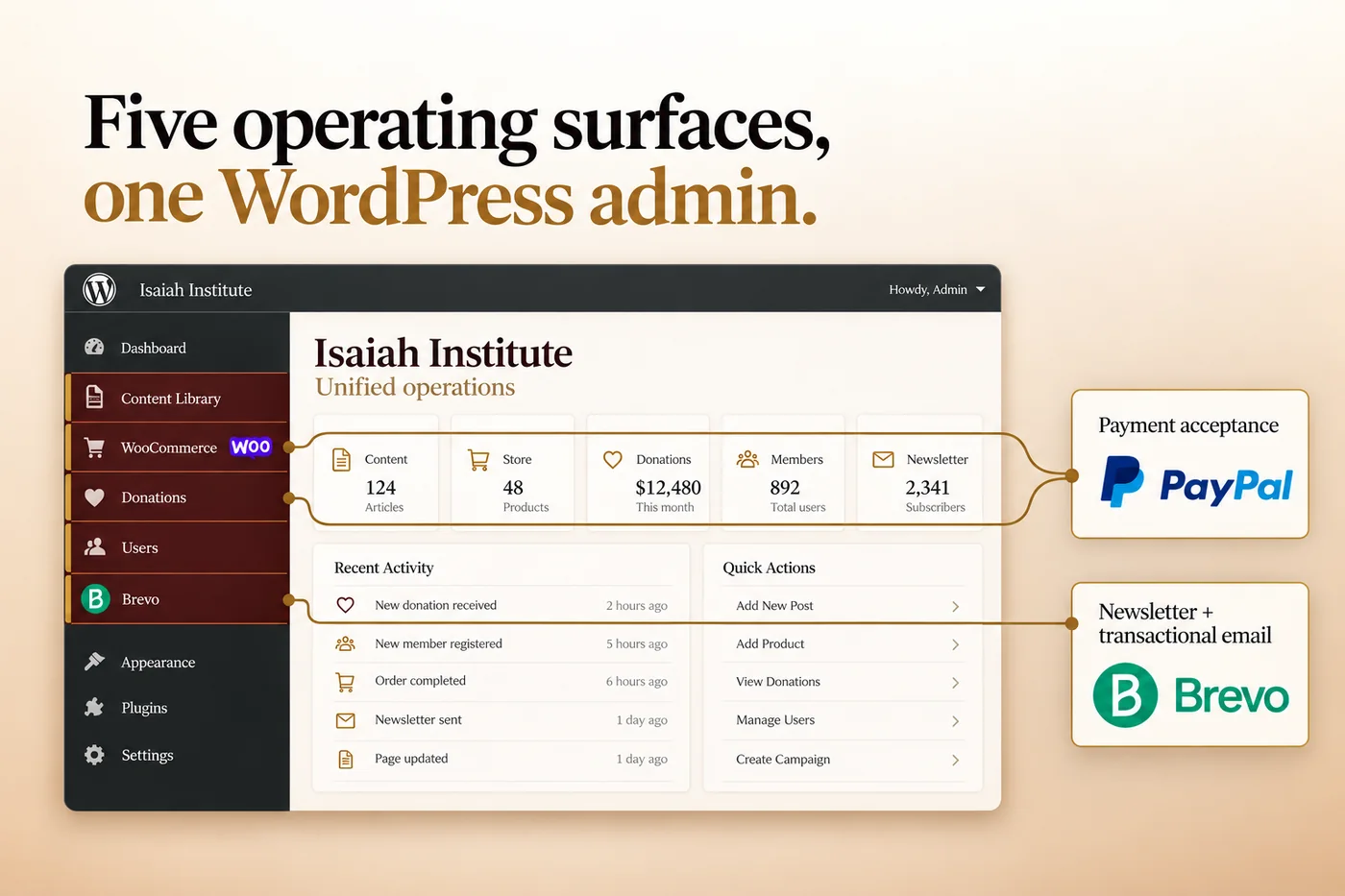Image resolution: width=1345 pixels, height=896 pixels.
Task: Open the Howdy, Admin dropdown arrow
Action: pos(981,289)
